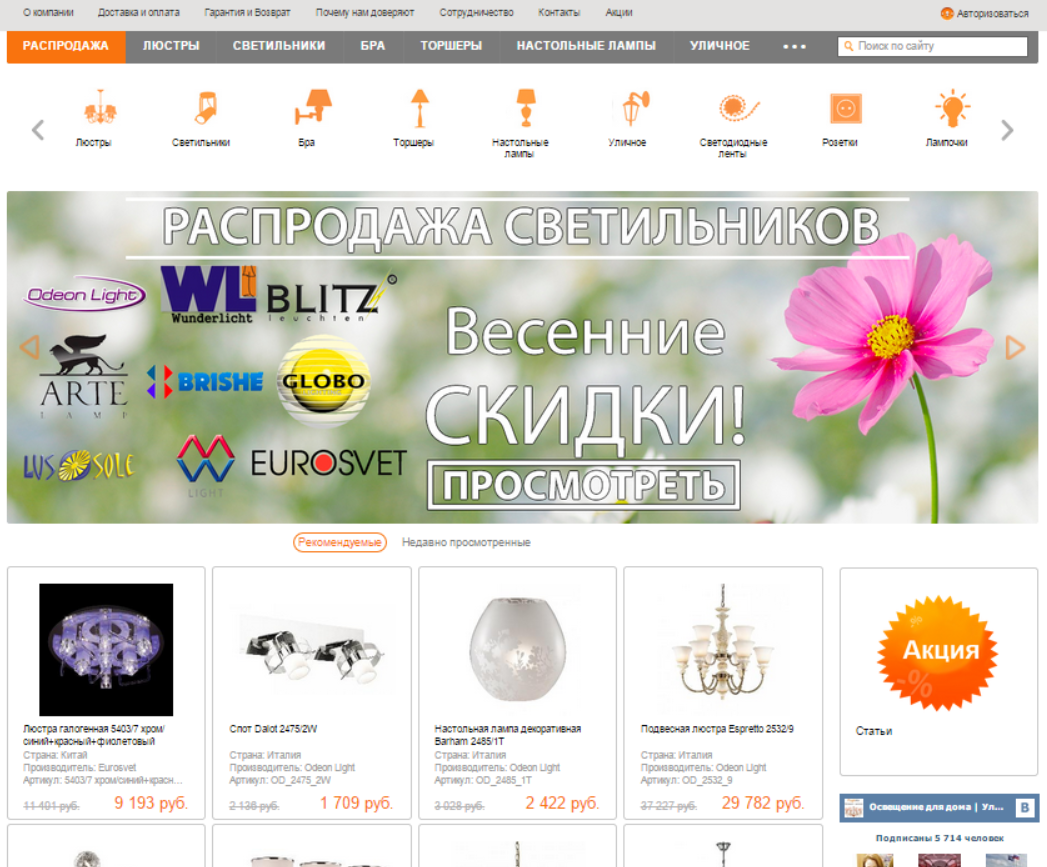Click the ПРОСМОТРЕТЬ banner button

coord(584,485)
